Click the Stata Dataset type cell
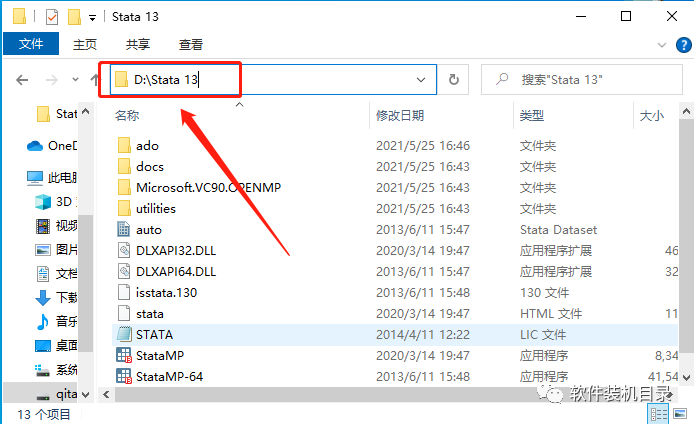The width and height of the screenshot is (694, 424). pos(559,230)
